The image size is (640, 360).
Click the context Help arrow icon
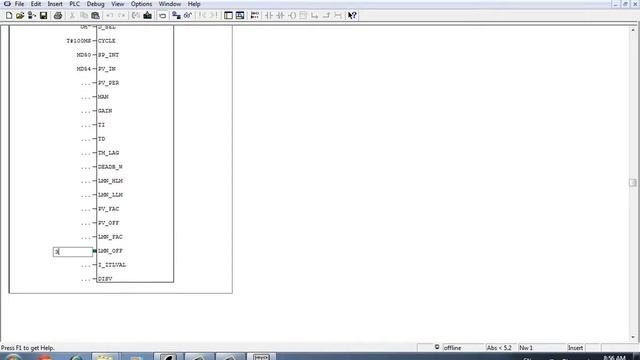[x=352, y=16]
